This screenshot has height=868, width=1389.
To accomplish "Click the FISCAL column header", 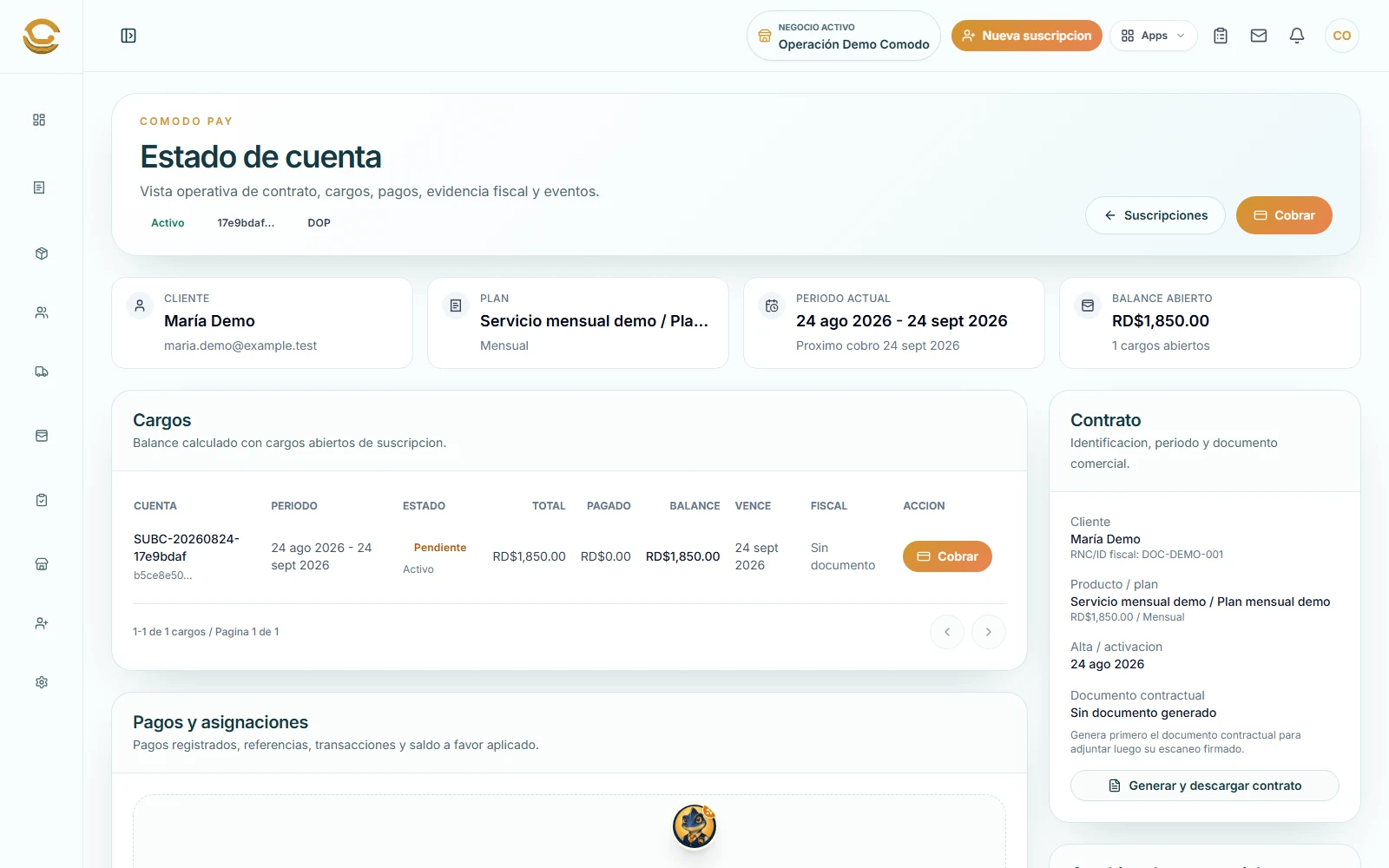I will (829, 506).
